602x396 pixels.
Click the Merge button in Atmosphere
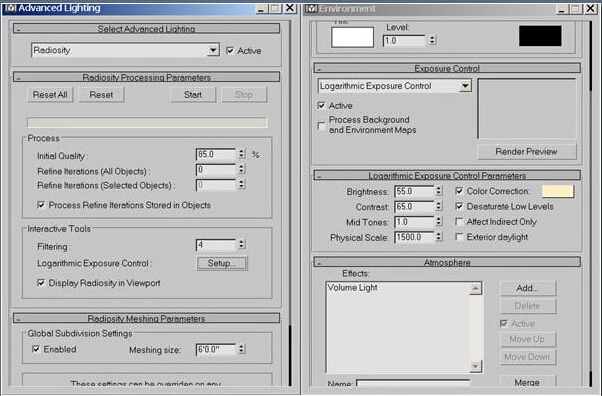528,382
